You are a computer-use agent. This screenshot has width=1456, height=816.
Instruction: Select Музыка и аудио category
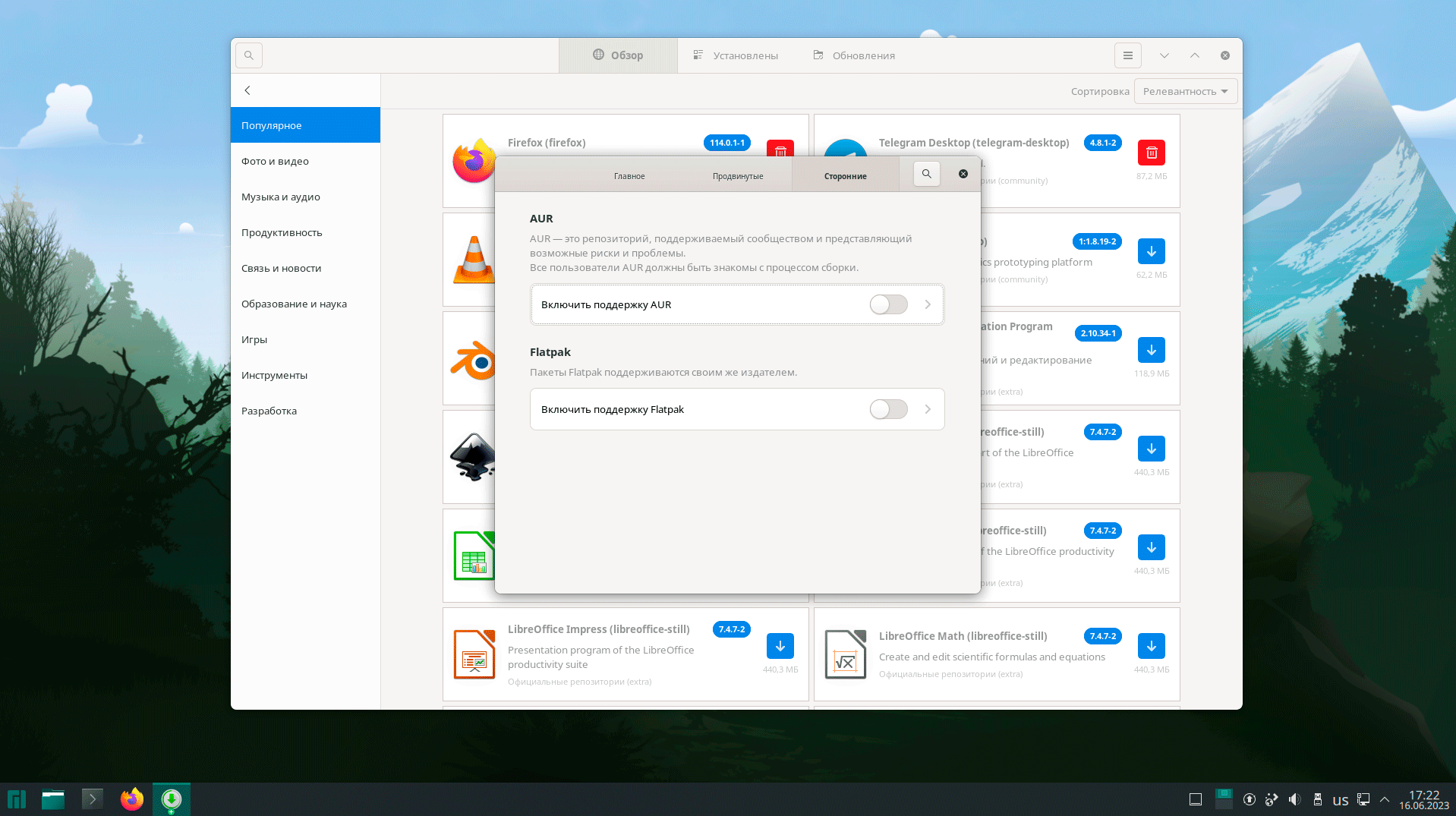pos(305,197)
